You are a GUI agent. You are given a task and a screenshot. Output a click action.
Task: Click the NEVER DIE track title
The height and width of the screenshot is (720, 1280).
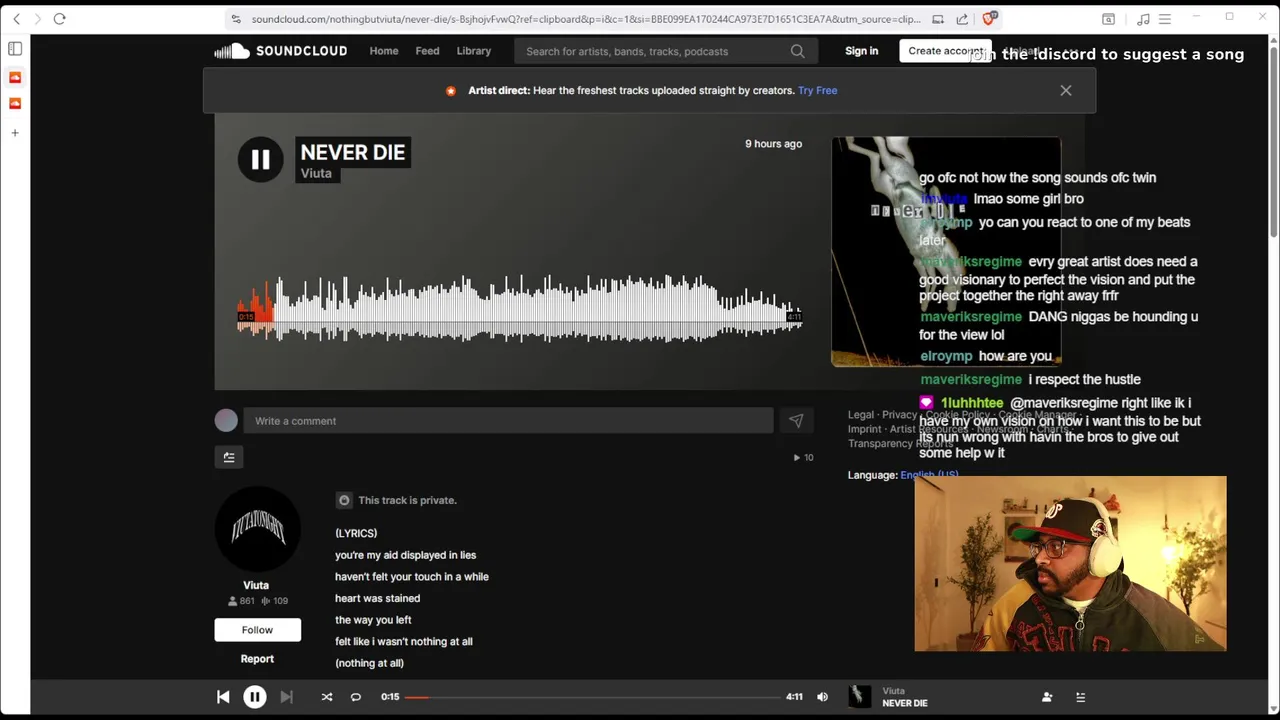pyautogui.click(x=353, y=152)
